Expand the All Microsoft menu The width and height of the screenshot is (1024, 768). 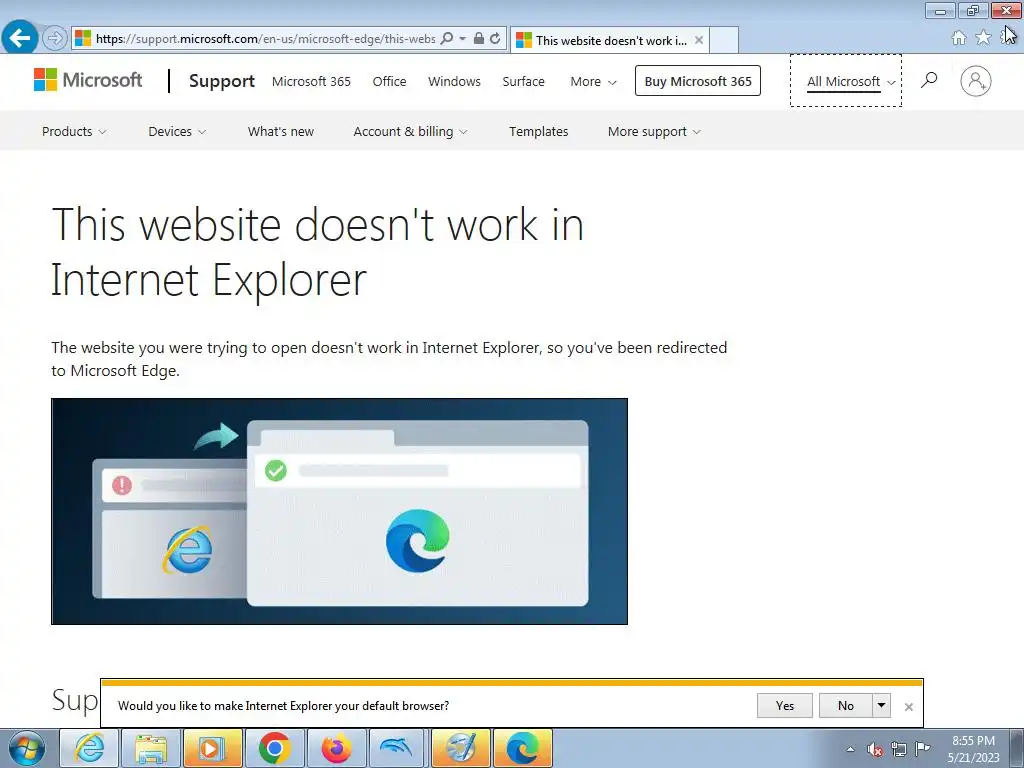click(x=850, y=82)
